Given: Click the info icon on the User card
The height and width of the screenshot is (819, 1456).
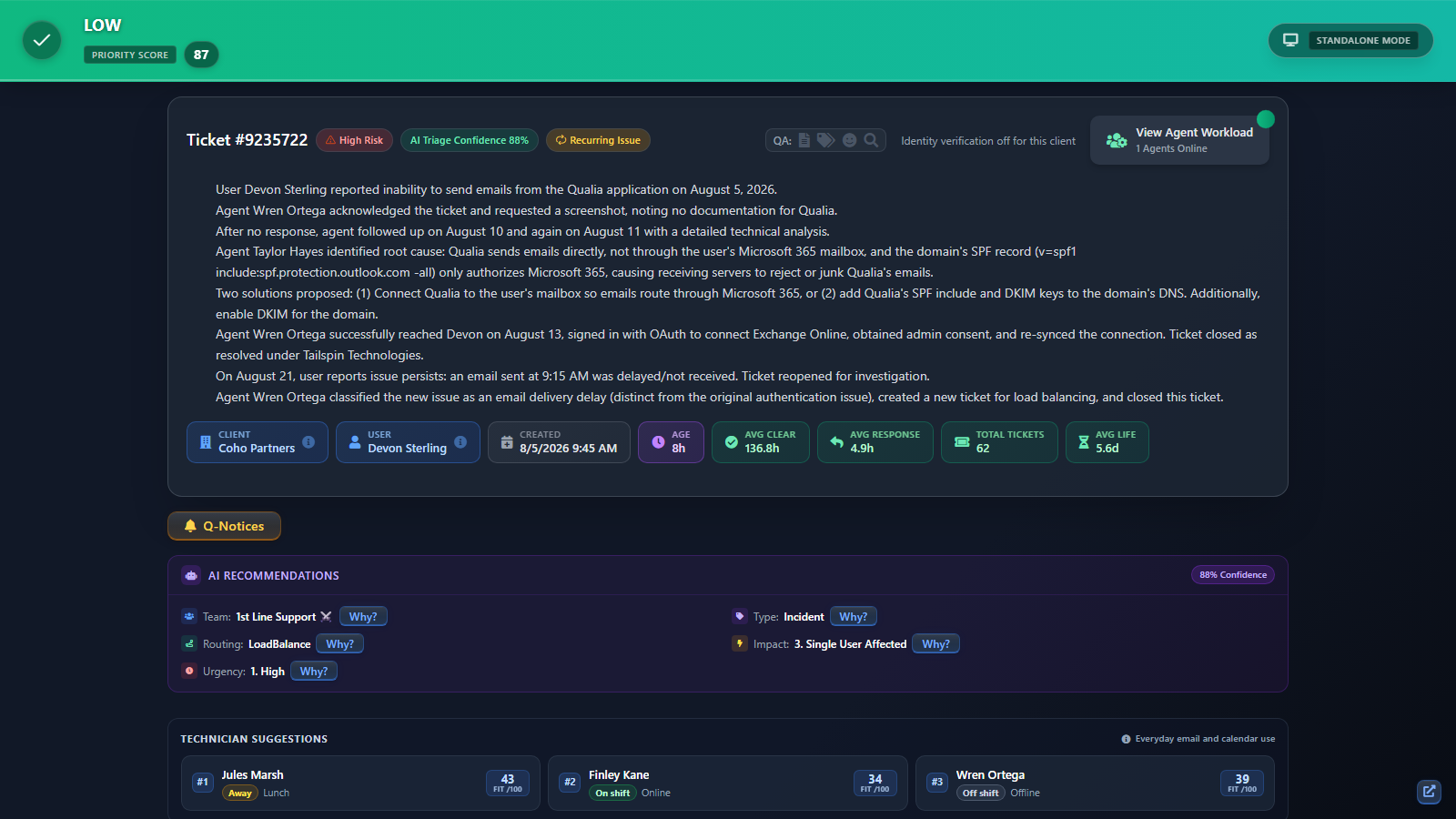Looking at the screenshot, I should tap(460, 441).
